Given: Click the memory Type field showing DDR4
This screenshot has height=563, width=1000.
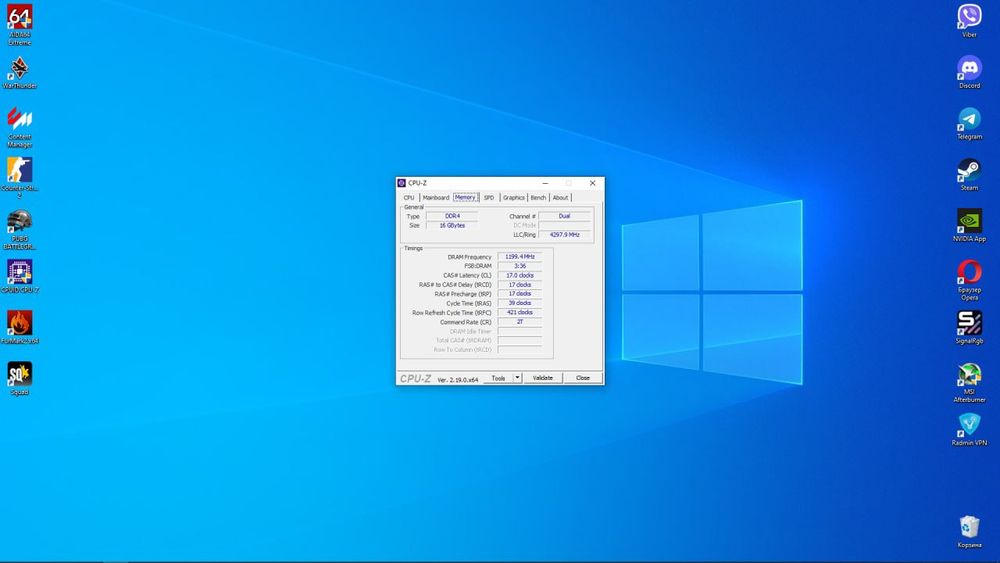Looking at the screenshot, I should 452,216.
